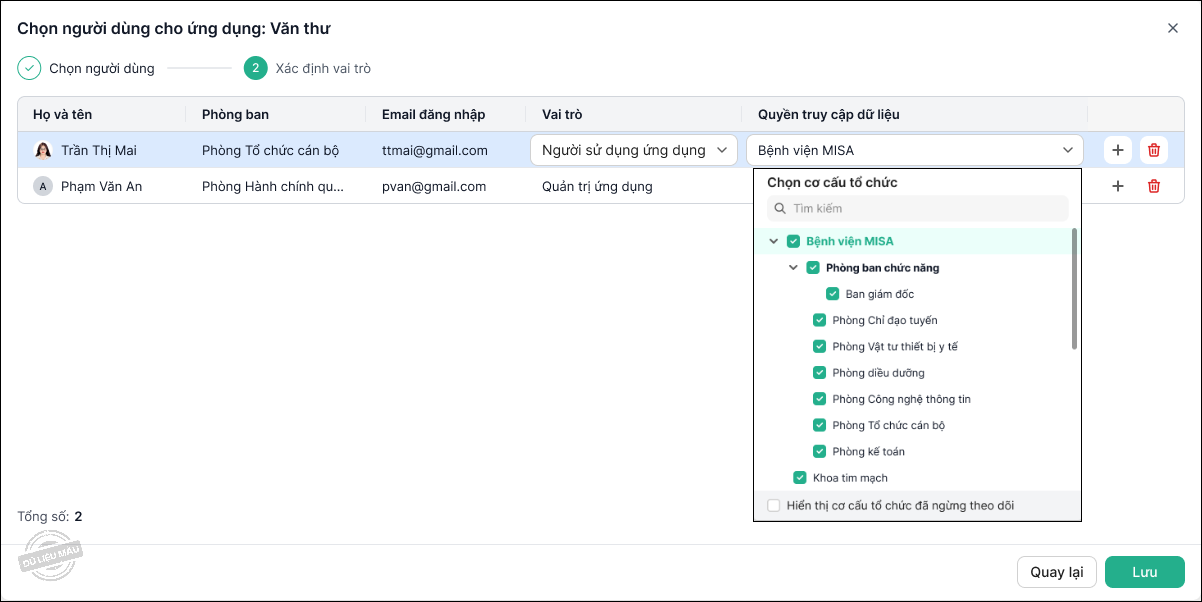Image resolution: width=1202 pixels, height=602 pixels.
Task: Click the Quay lại button
Action: coord(1057,572)
